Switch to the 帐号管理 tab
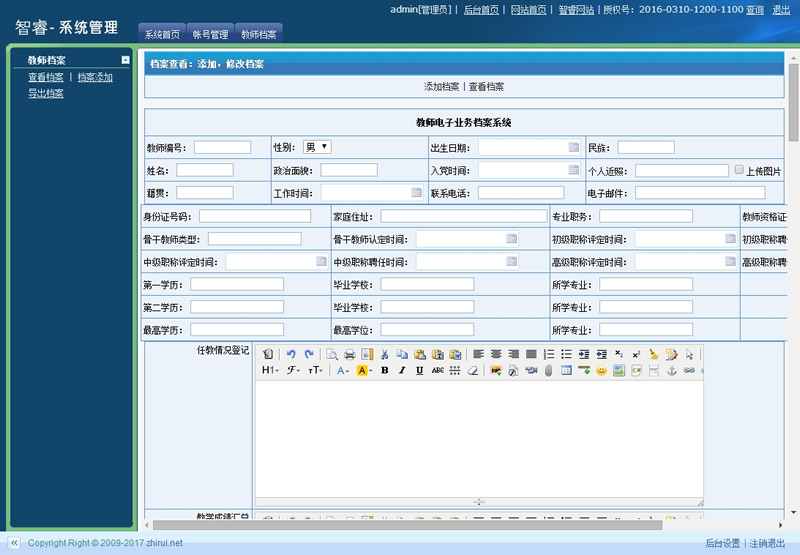Viewport: 800px width, 555px height. tap(210, 35)
